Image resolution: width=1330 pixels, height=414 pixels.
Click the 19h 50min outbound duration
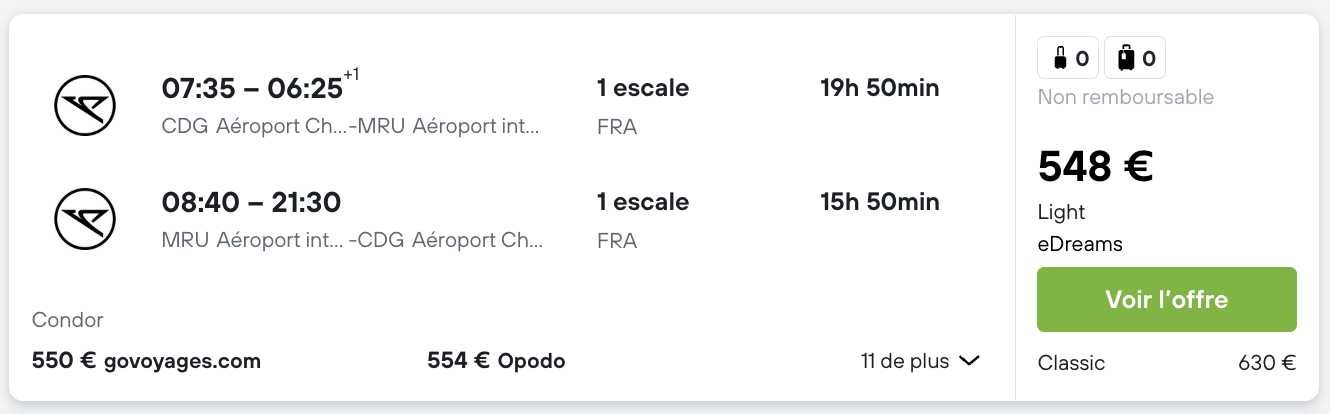pyautogui.click(x=880, y=88)
